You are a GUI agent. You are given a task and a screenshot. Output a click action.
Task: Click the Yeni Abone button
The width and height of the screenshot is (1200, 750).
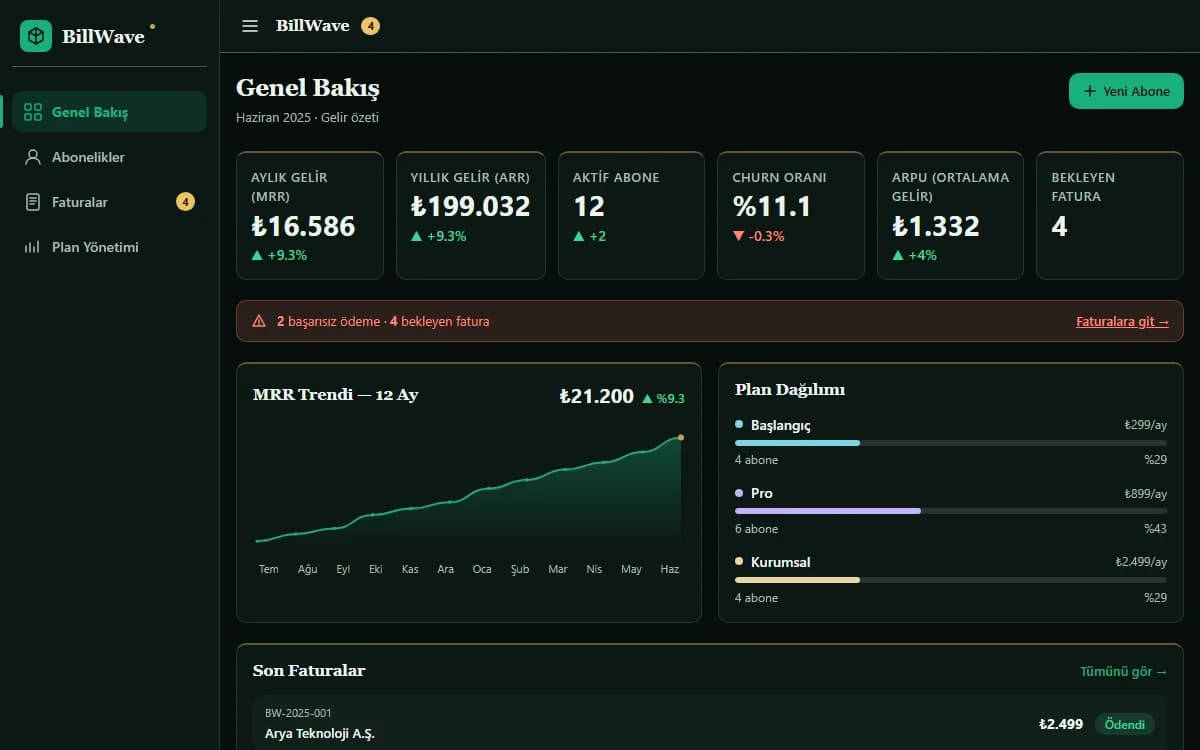point(1126,91)
